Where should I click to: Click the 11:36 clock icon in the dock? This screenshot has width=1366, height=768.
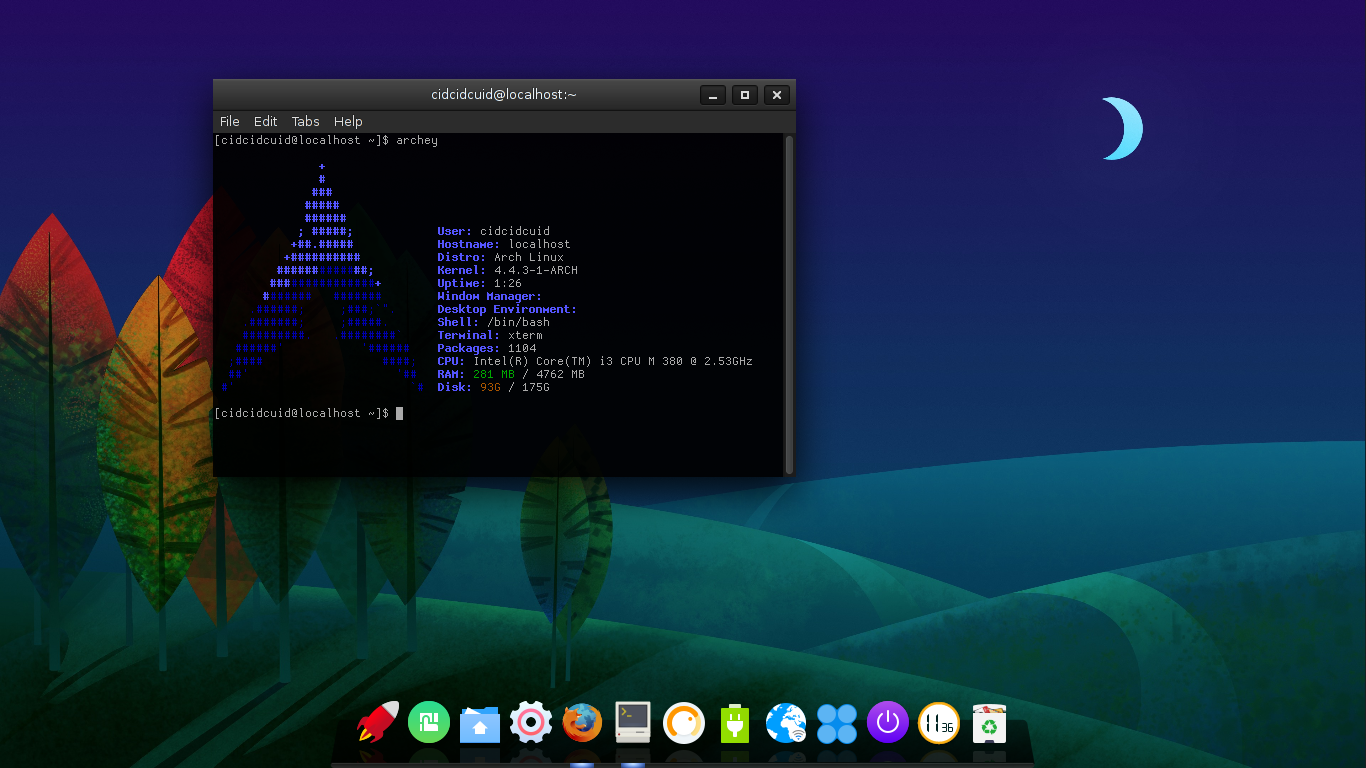(938, 722)
